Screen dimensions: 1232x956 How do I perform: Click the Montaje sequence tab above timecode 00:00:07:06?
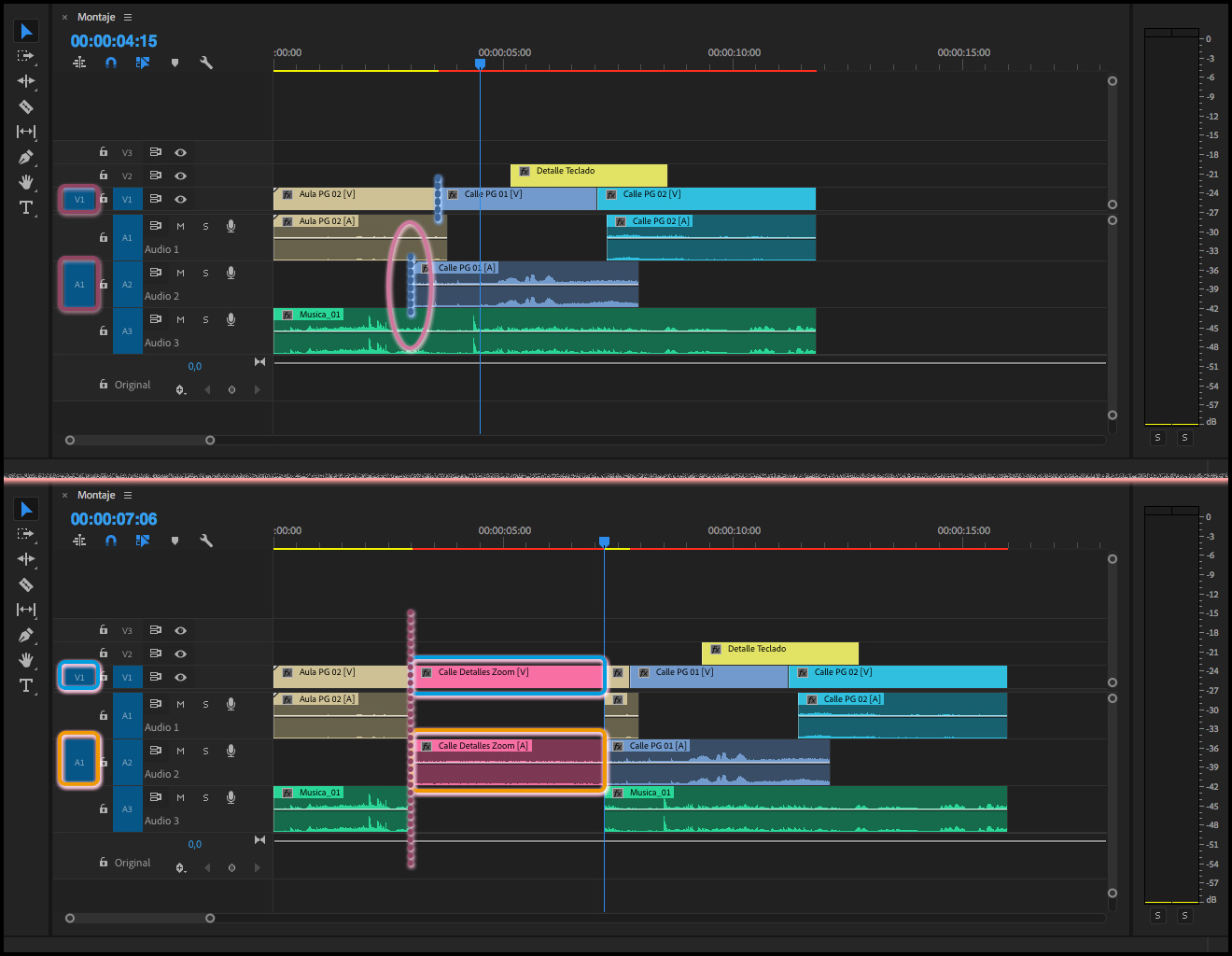(96, 496)
